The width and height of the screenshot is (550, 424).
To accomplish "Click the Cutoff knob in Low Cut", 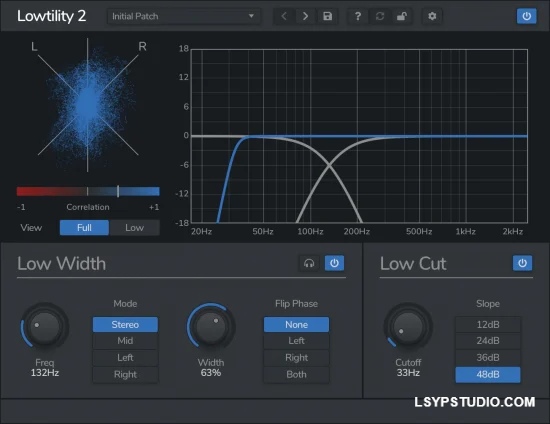I will 408,327.
